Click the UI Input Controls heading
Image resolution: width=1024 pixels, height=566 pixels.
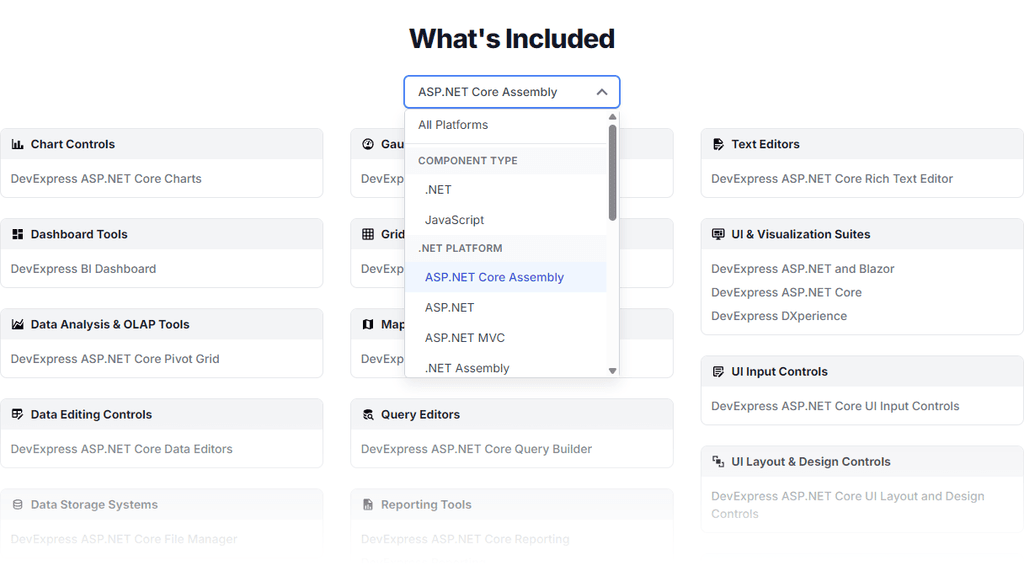click(x=779, y=371)
